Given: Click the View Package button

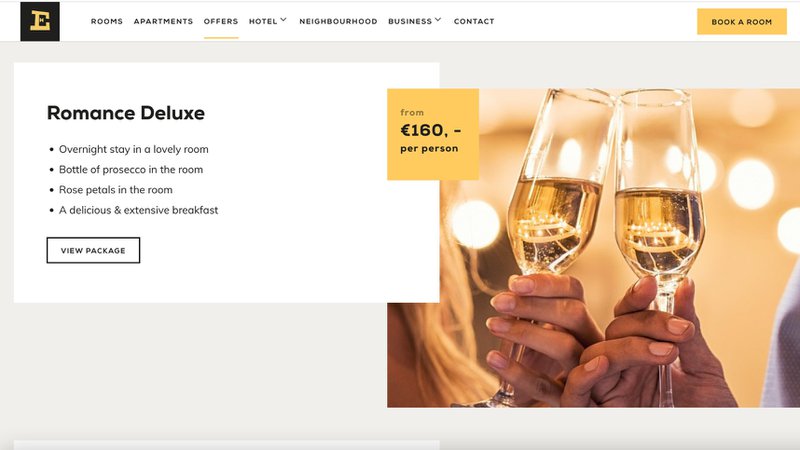Looking at the screenshot, I should click(x=93, y=251).
